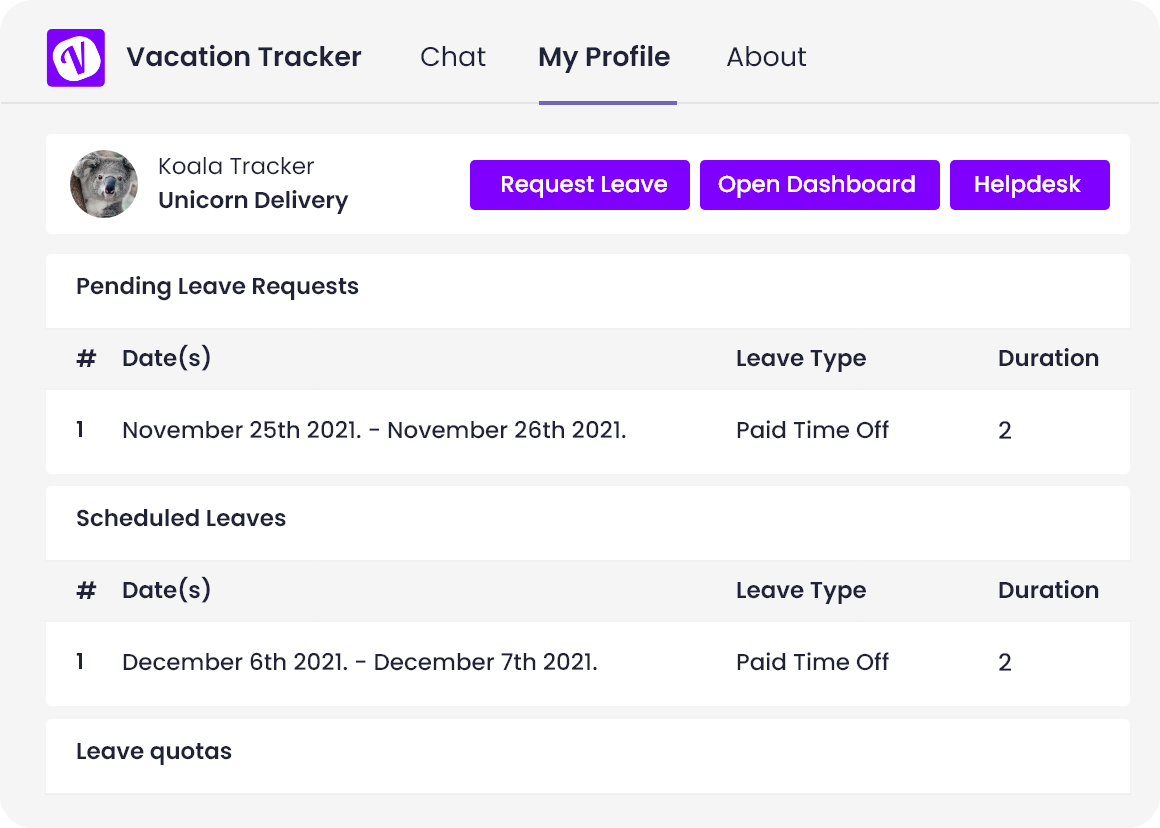Click the Duration header under Pending Leave Requests

click(1048, 358)
